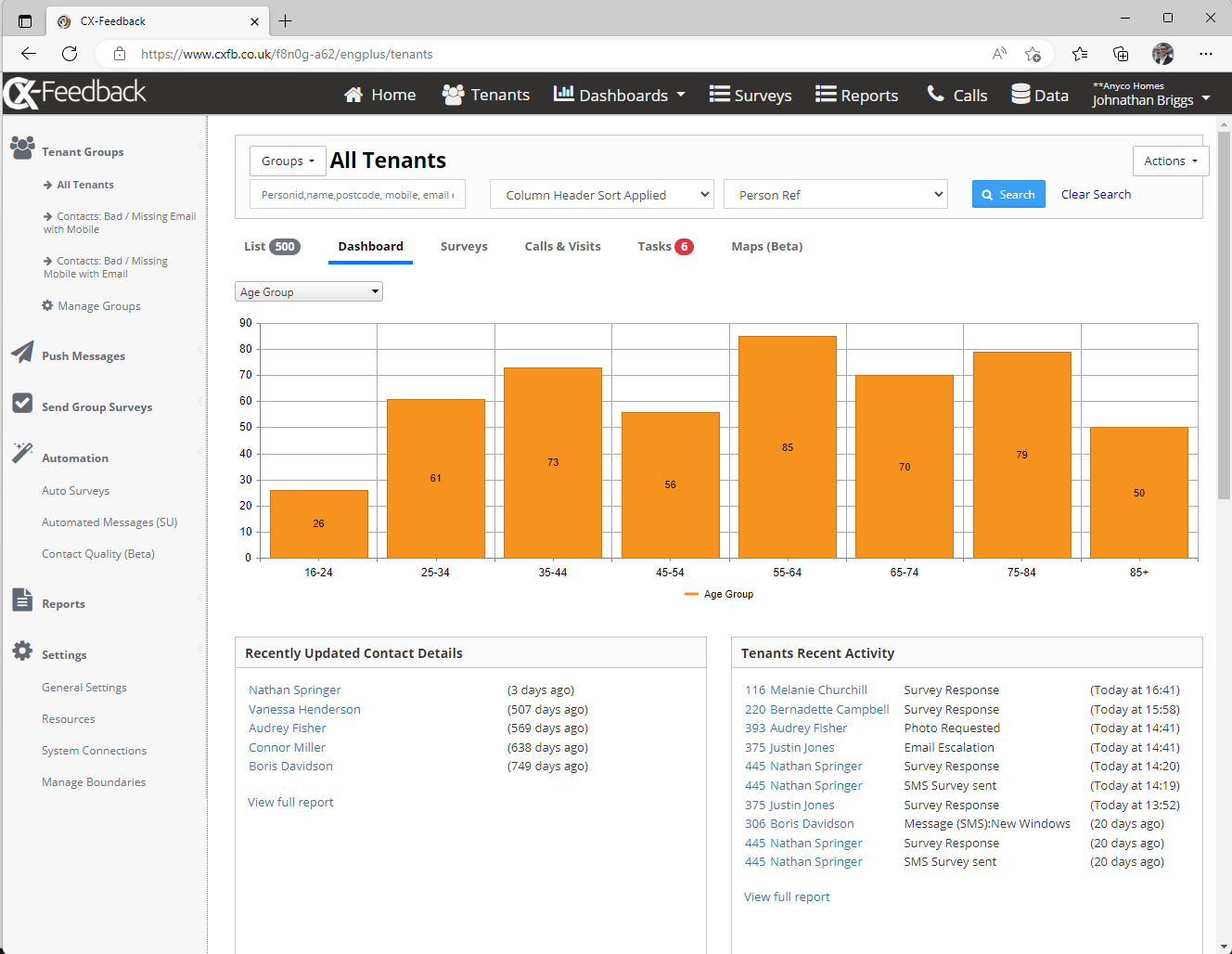The image size is (1232, 954).
Task: Click the Send Group Surveys checkmark icon
Action: coord(22,403)
